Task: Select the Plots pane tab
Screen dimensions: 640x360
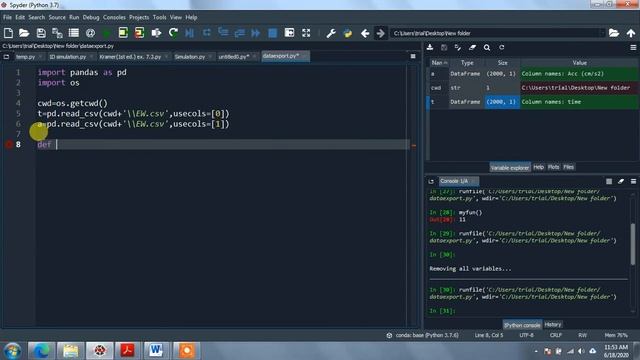Action: click(553, 167)
